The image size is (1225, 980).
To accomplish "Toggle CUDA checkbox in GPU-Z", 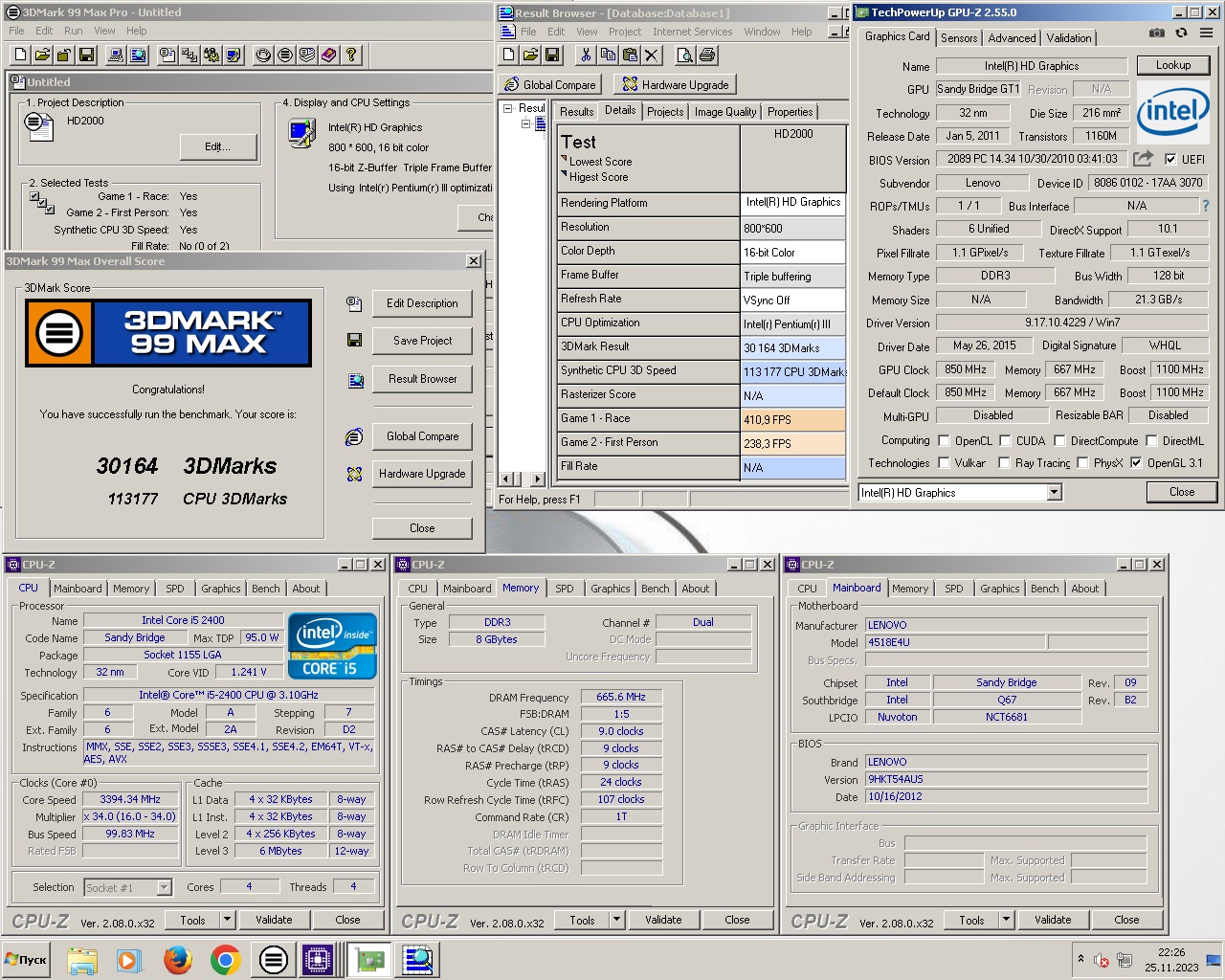I will pos(1006,441).
